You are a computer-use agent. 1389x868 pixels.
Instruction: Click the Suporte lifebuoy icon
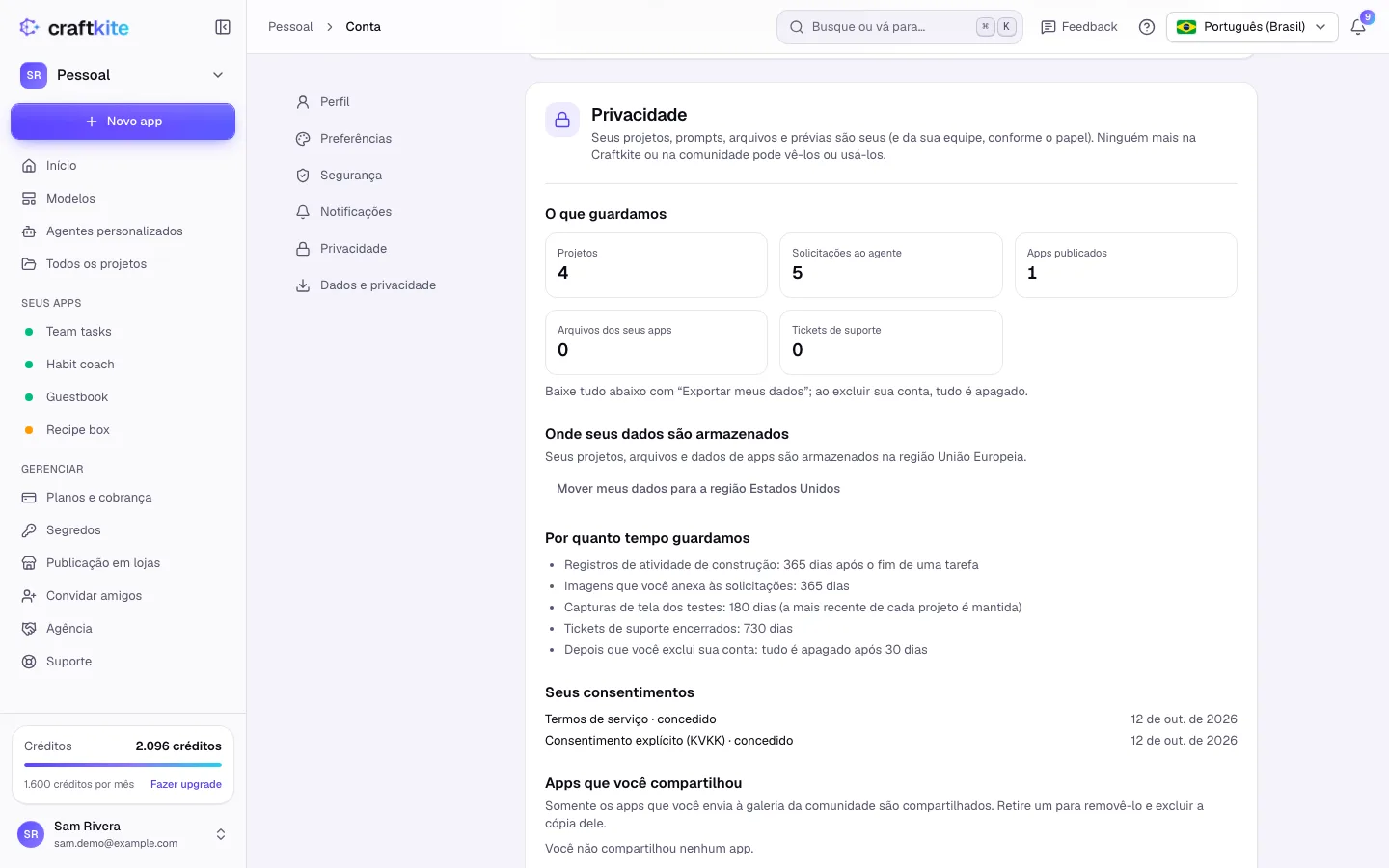point(29,662)
